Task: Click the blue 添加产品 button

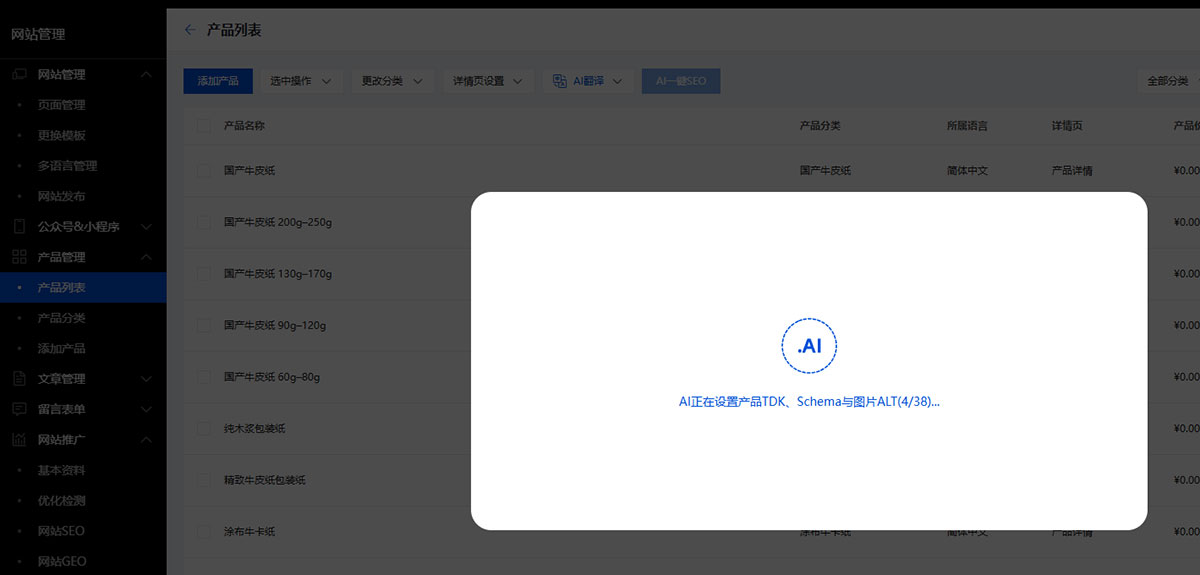Action: point(218,81)
